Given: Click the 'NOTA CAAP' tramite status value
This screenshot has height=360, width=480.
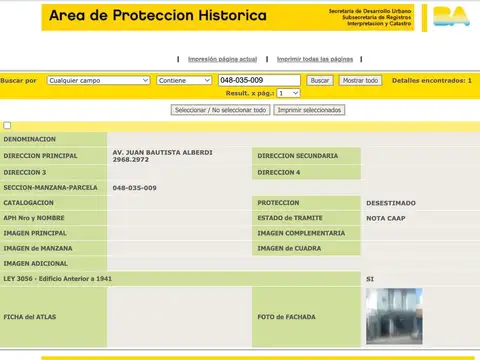Looking at the screenshot, I should [386, 218].
